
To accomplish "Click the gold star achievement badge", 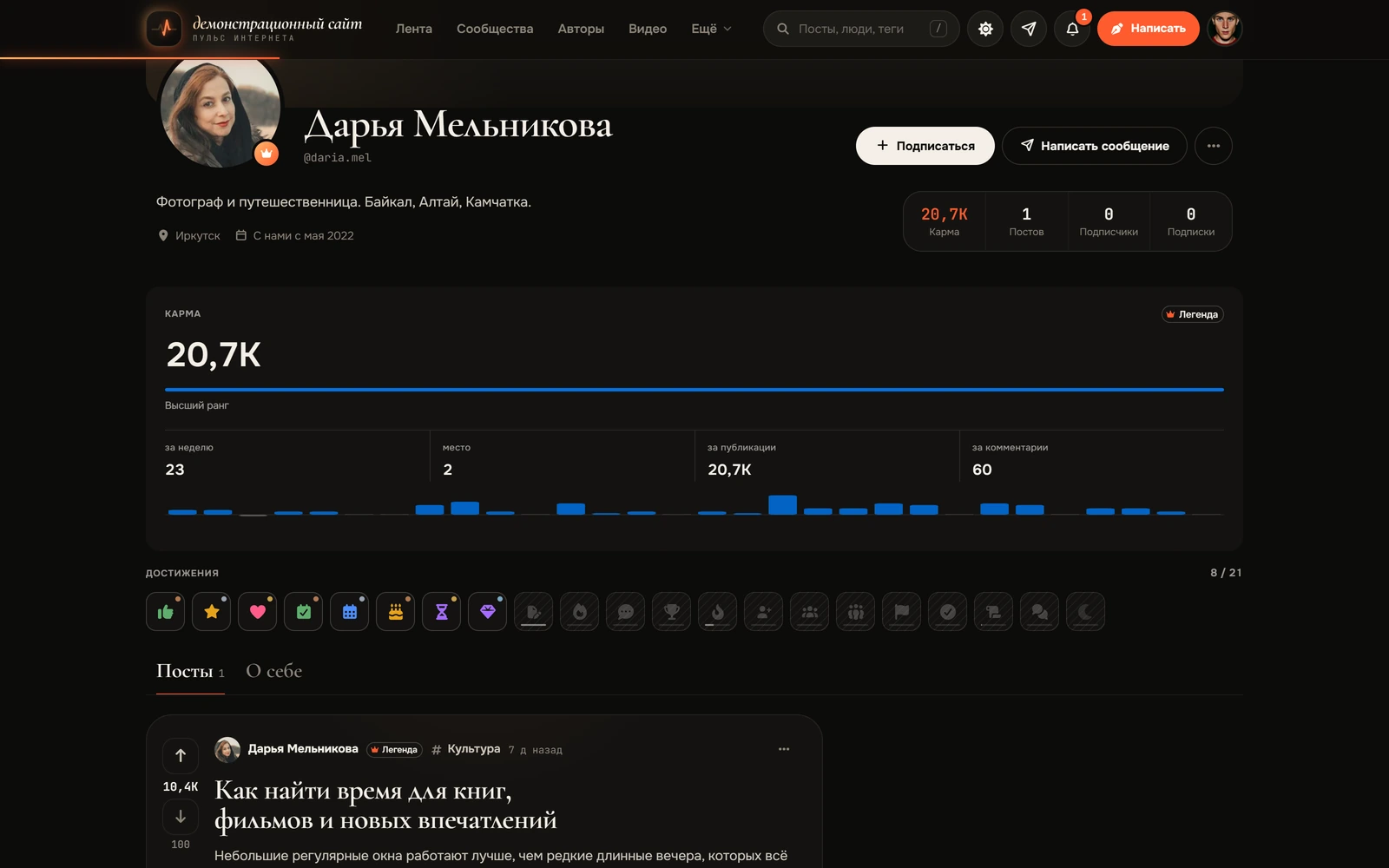I will 211,612.
